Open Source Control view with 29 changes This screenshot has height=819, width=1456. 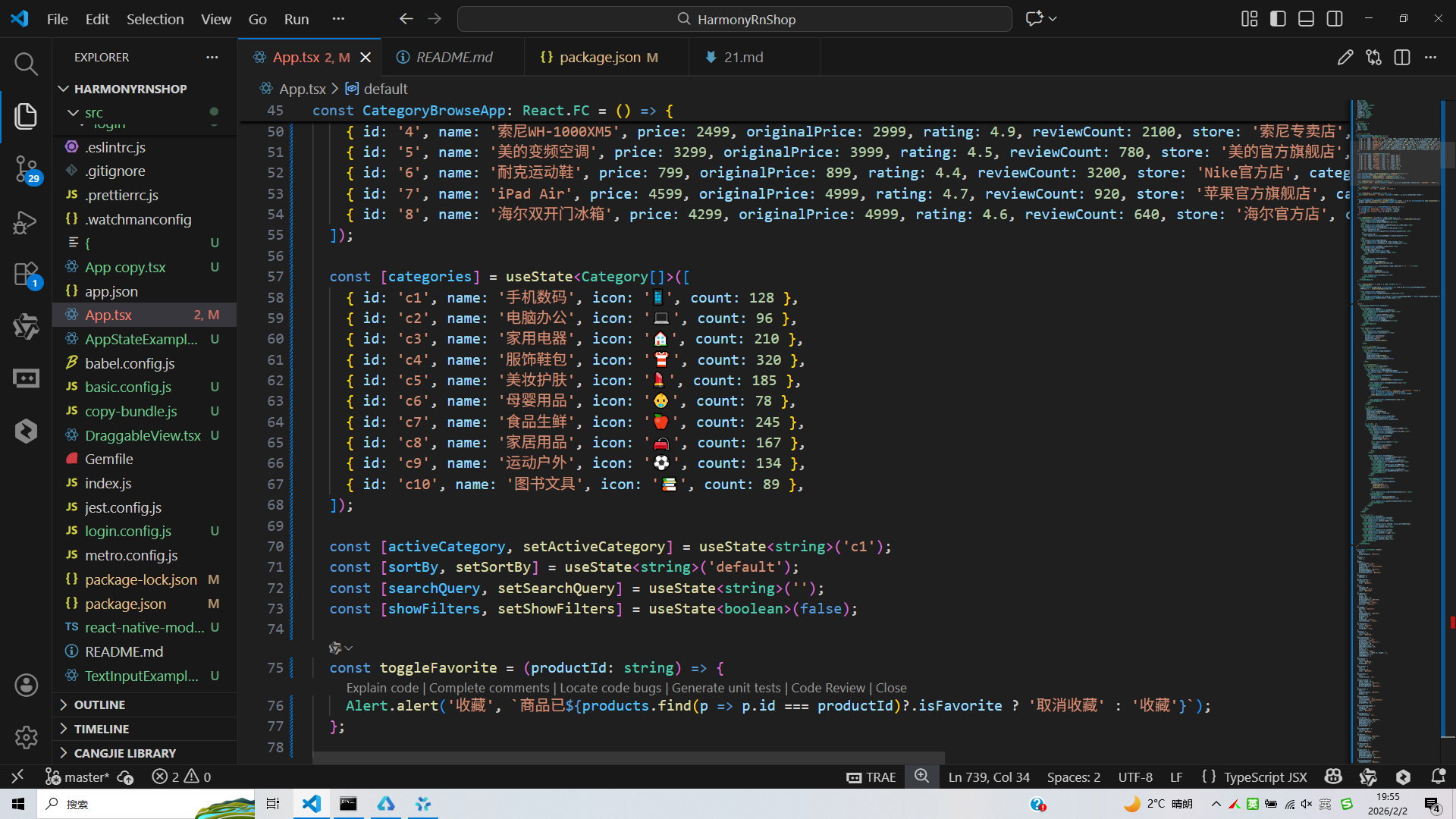point(26,168)
